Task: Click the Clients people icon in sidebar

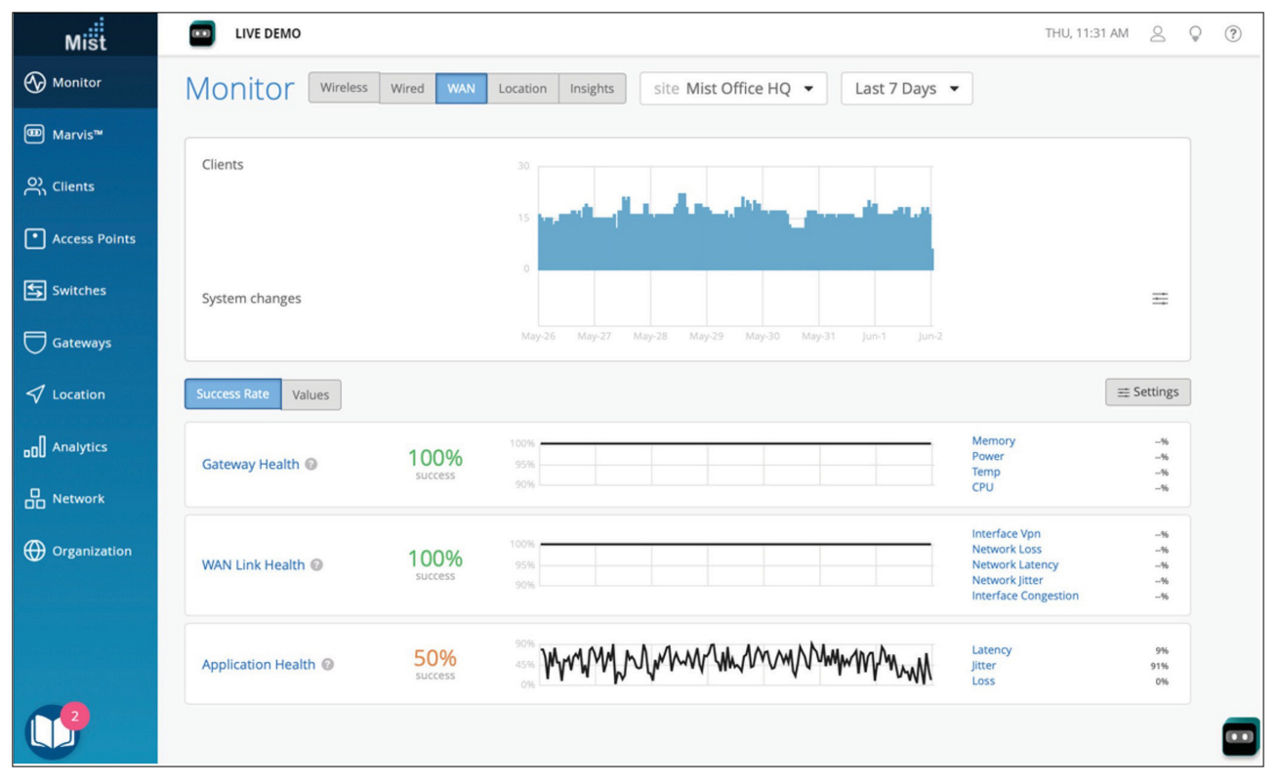Action: click(35, 186)
